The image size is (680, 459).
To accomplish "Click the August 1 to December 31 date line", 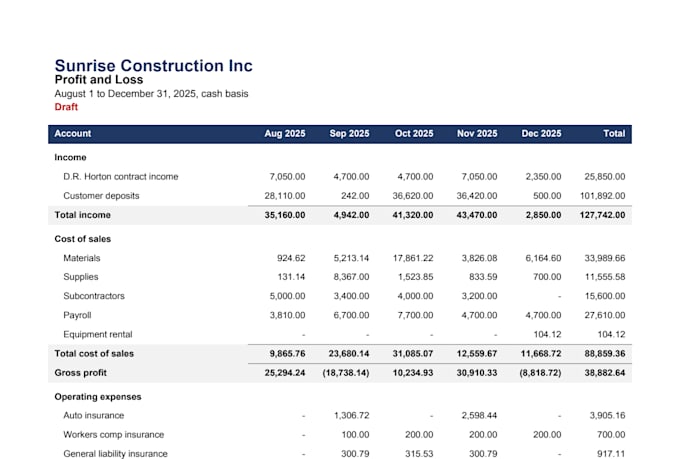I will click(151, 94).
